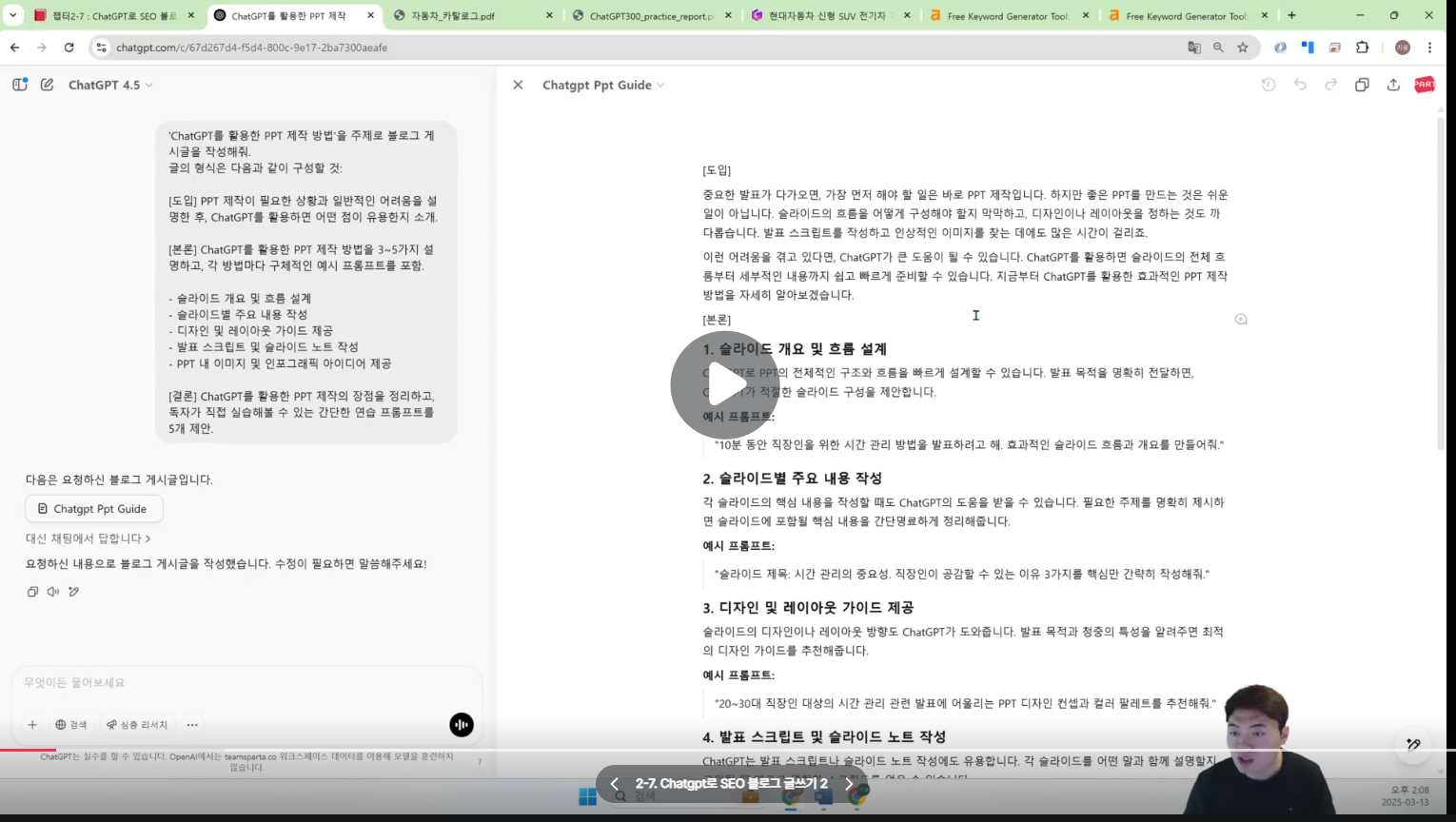
Task: Open the tab search chevron at top left
Action: click(x=12, y=15)
